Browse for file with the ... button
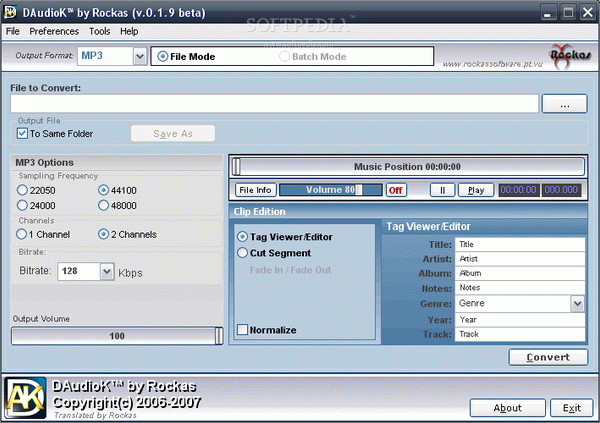600x423 pixels. 564,104
